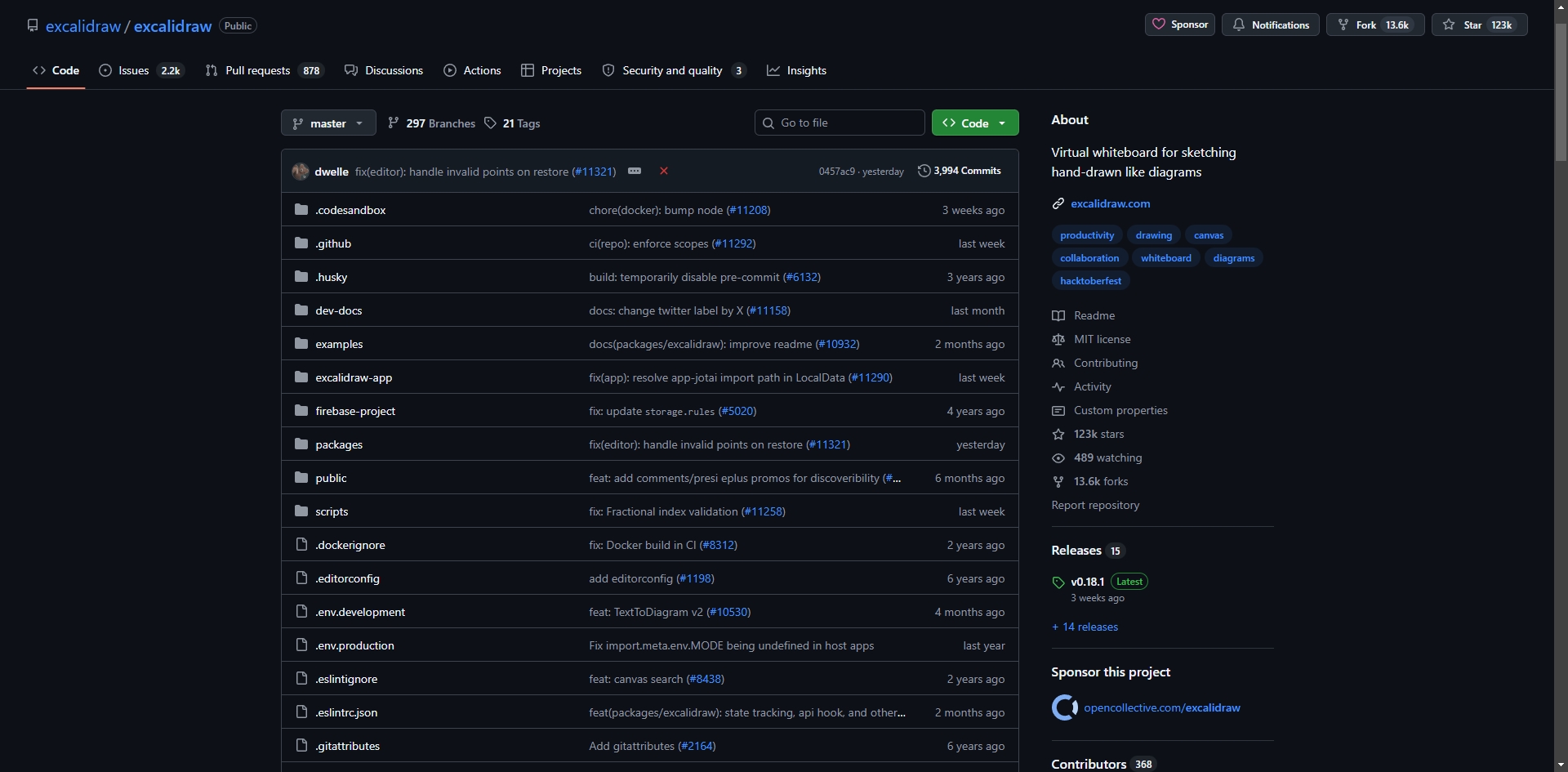Screen dimensions: 1568x772
Task: Open the v0.18.1 latest release
Action: click(1099, 582)
